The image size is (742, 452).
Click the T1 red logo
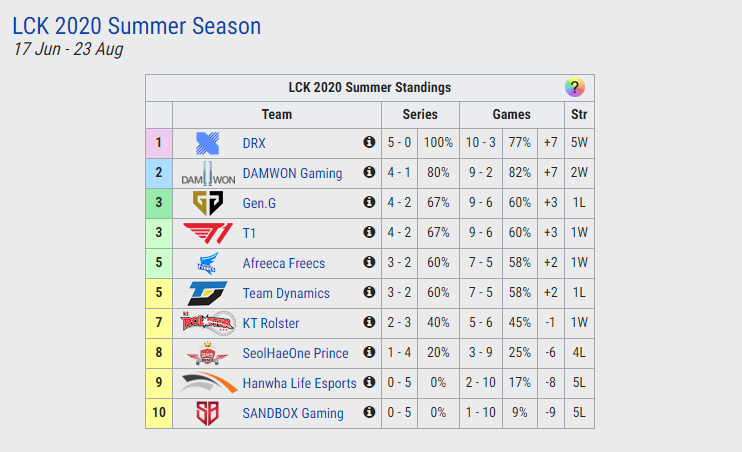click(x=208, y=233)
